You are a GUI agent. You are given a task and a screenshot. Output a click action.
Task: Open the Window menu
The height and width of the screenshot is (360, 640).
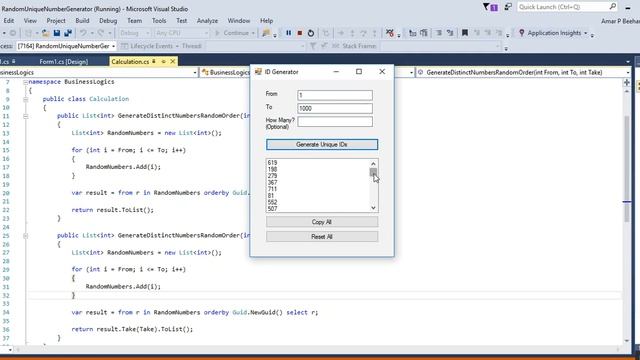239,20
